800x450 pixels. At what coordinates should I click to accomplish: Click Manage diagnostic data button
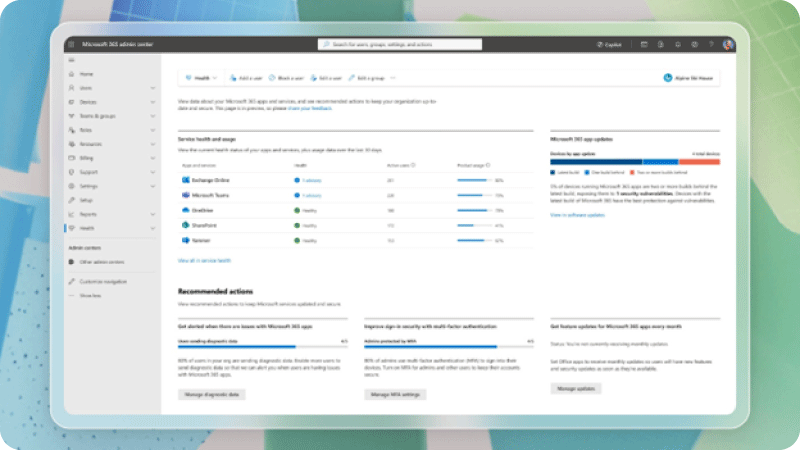coord(212,394)
